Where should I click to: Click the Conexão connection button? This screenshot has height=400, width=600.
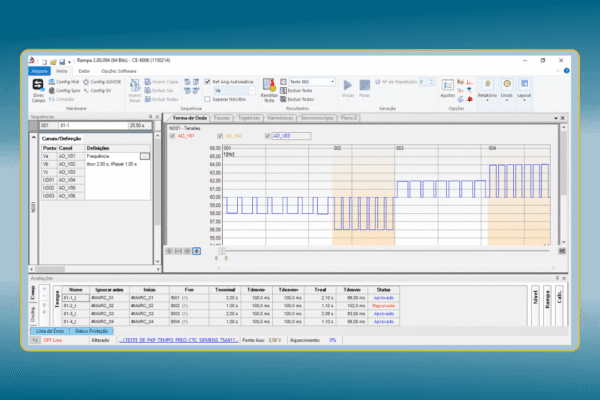coord(61,99)
